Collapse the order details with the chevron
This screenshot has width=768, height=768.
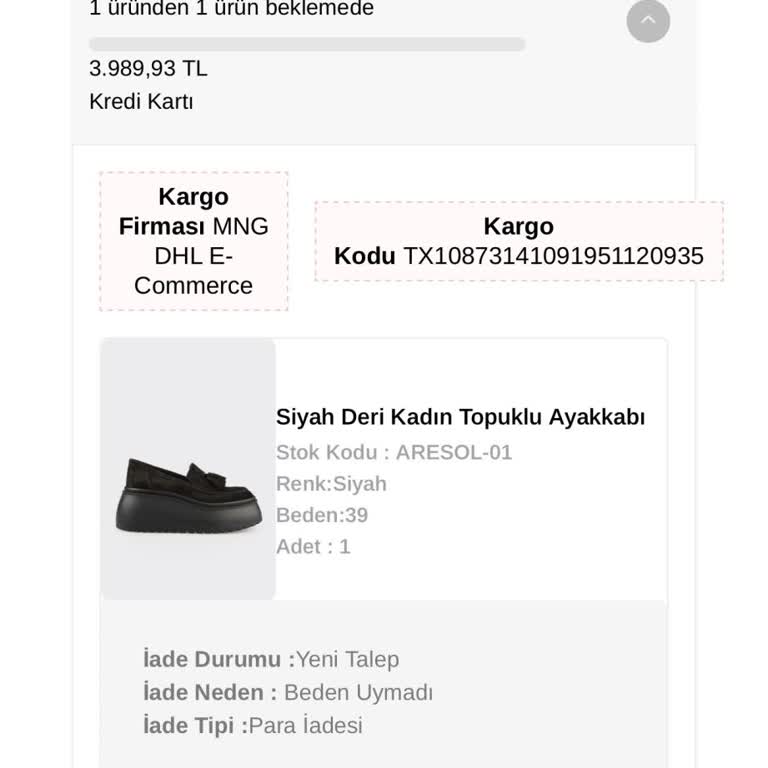pyautogui.click(x=648, y=20)
